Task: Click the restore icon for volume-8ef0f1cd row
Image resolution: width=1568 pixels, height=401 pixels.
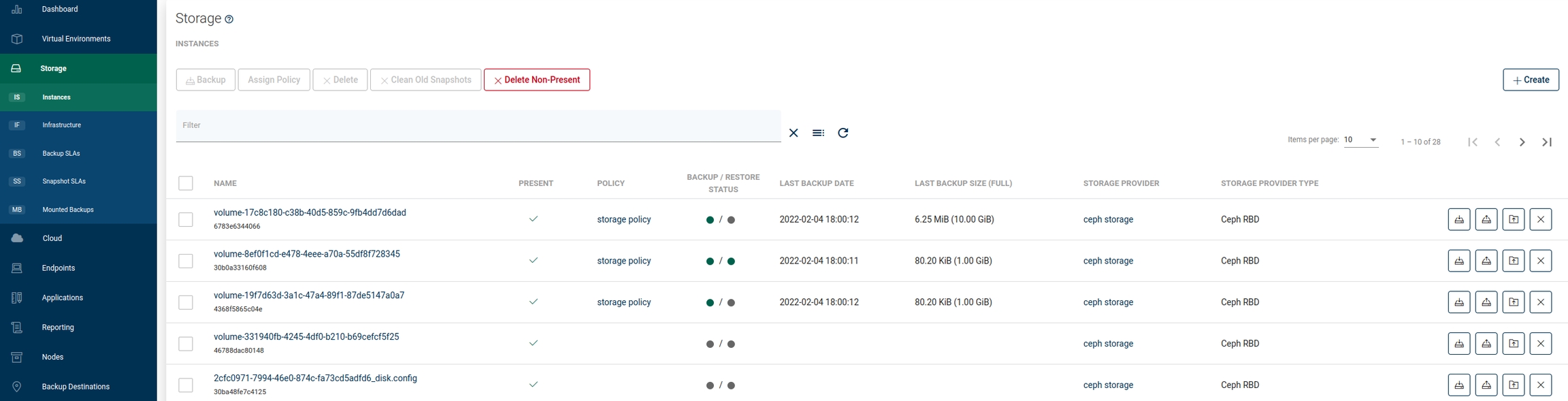Action: pos(1486,261)
